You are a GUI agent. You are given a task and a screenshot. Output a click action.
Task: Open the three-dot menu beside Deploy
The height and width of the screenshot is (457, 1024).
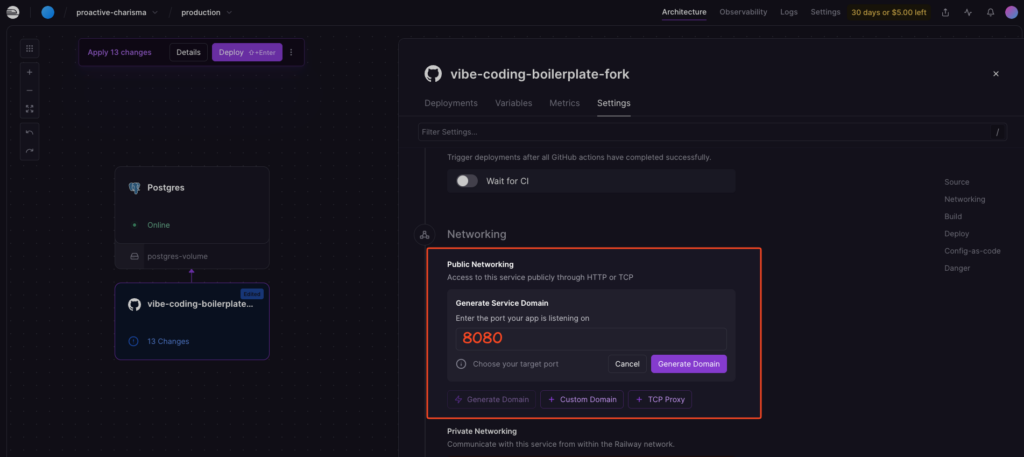tap(291, 52)
